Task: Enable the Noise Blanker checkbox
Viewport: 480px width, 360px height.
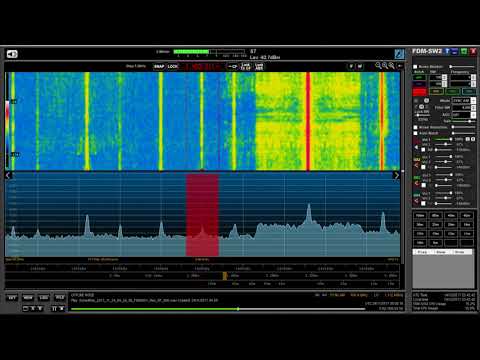Action: 415,67
